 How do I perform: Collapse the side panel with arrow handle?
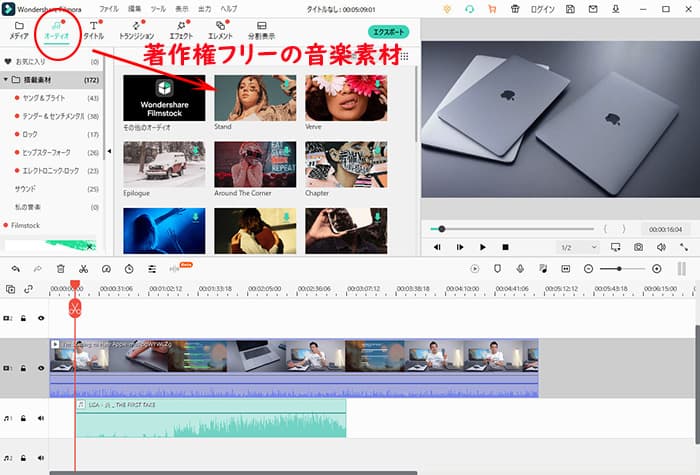click(108, 152)
